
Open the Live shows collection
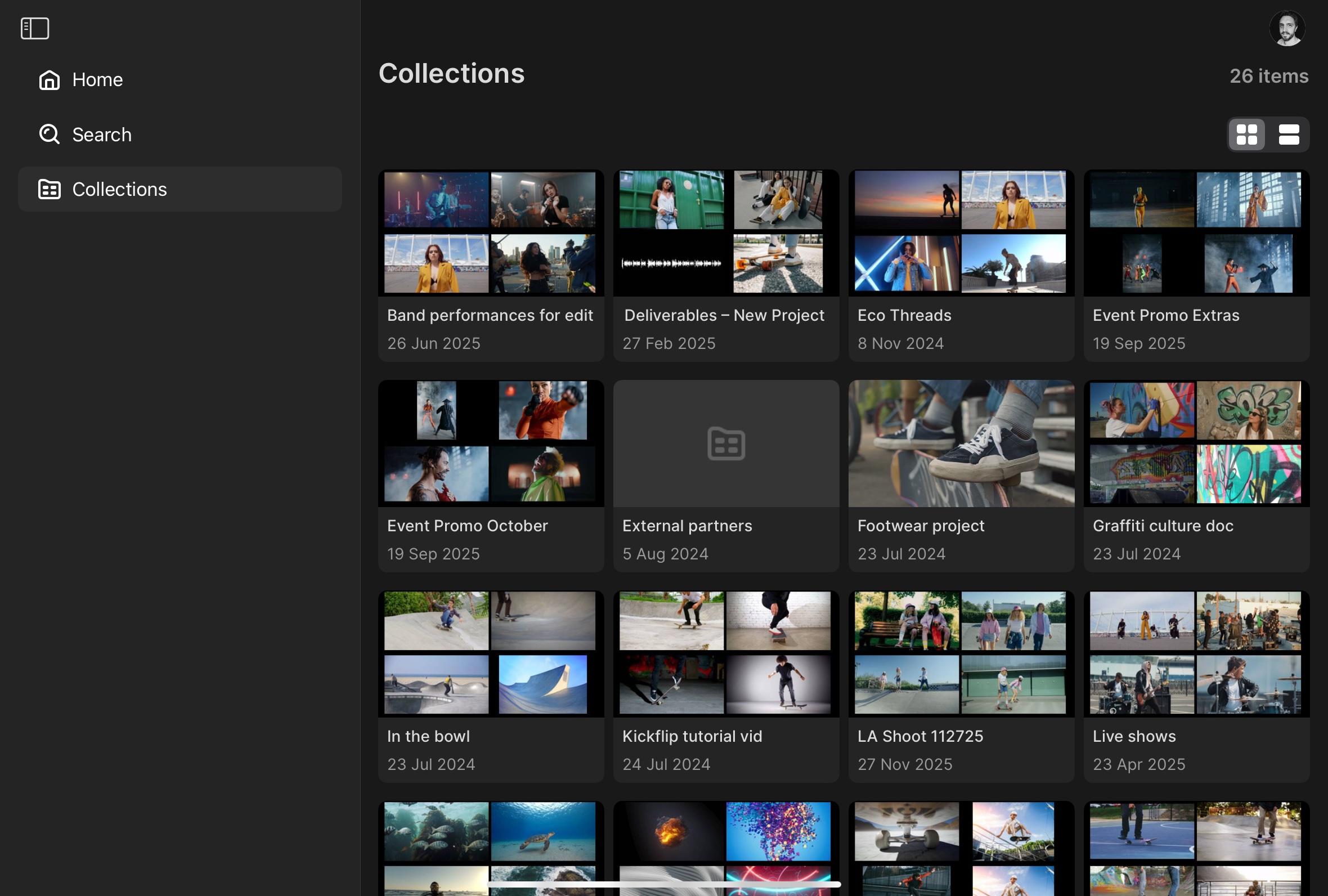[x=1134, y=736]
